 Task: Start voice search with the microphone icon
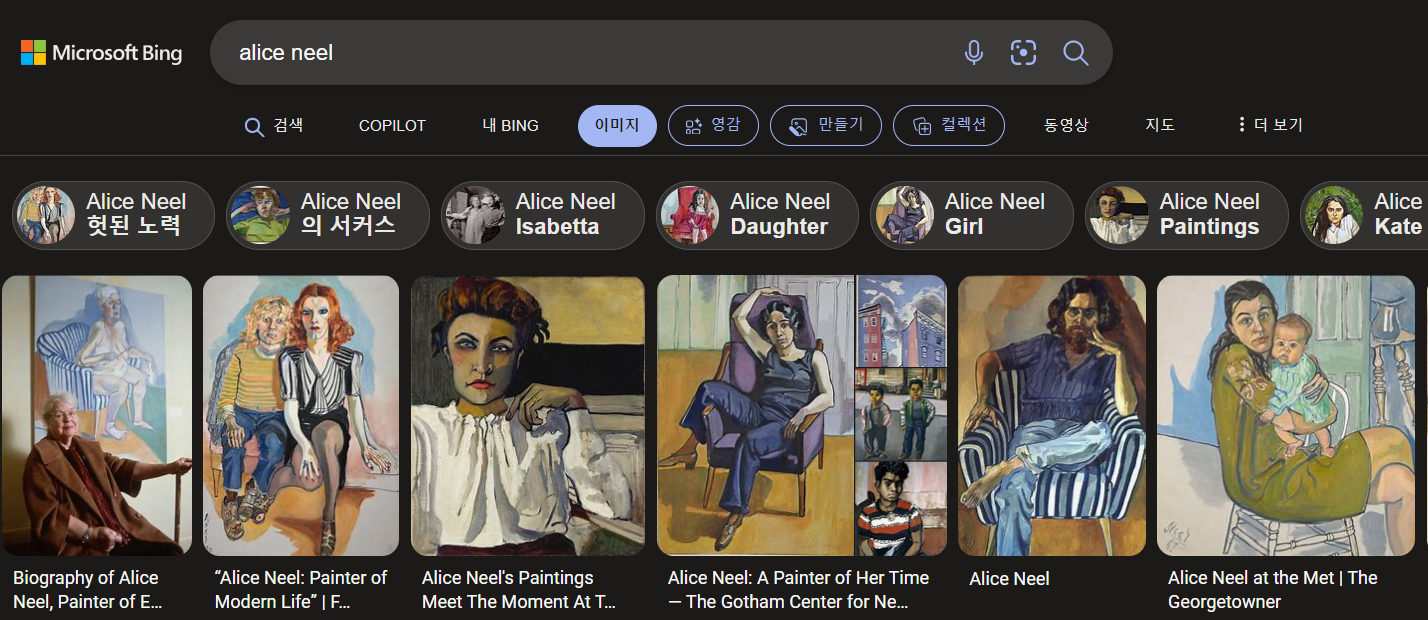coord(973,53)
